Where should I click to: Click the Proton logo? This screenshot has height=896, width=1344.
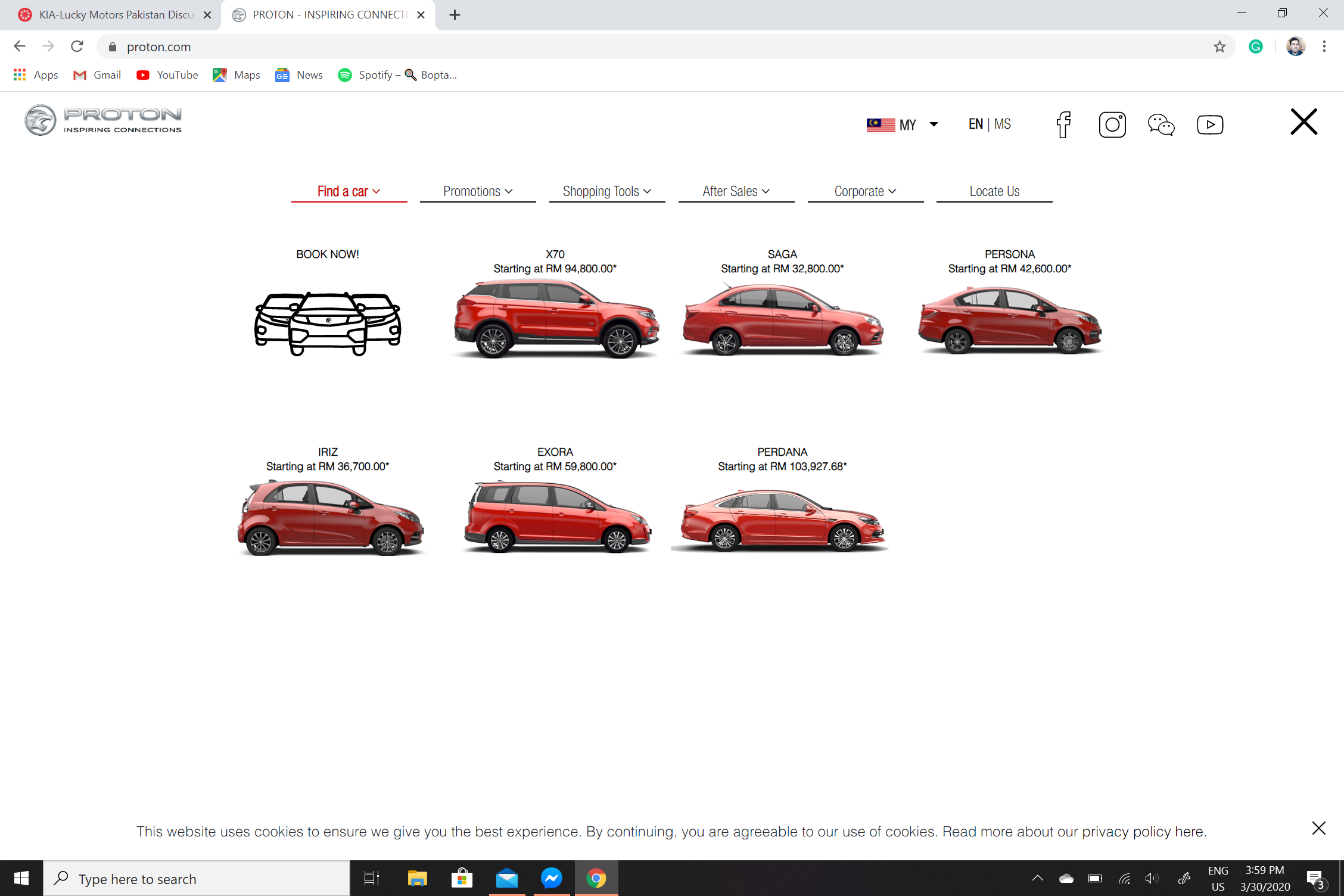point(103,120)
